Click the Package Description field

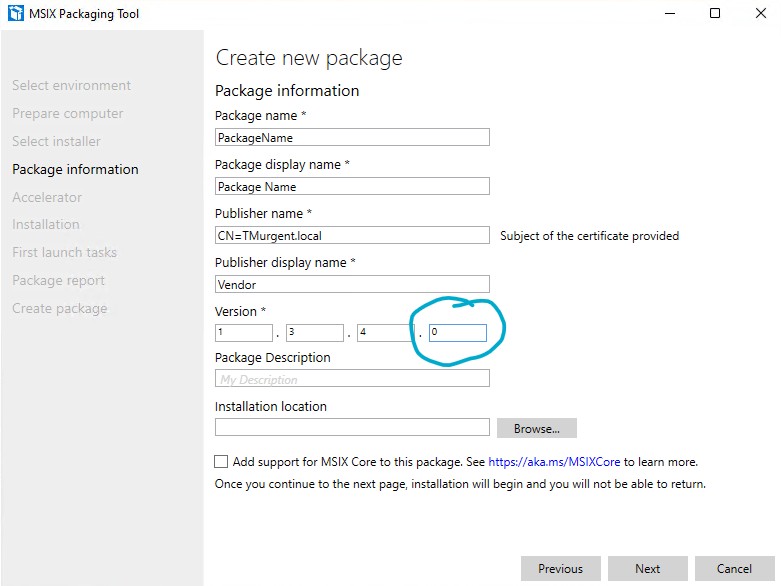pos(352,379)
